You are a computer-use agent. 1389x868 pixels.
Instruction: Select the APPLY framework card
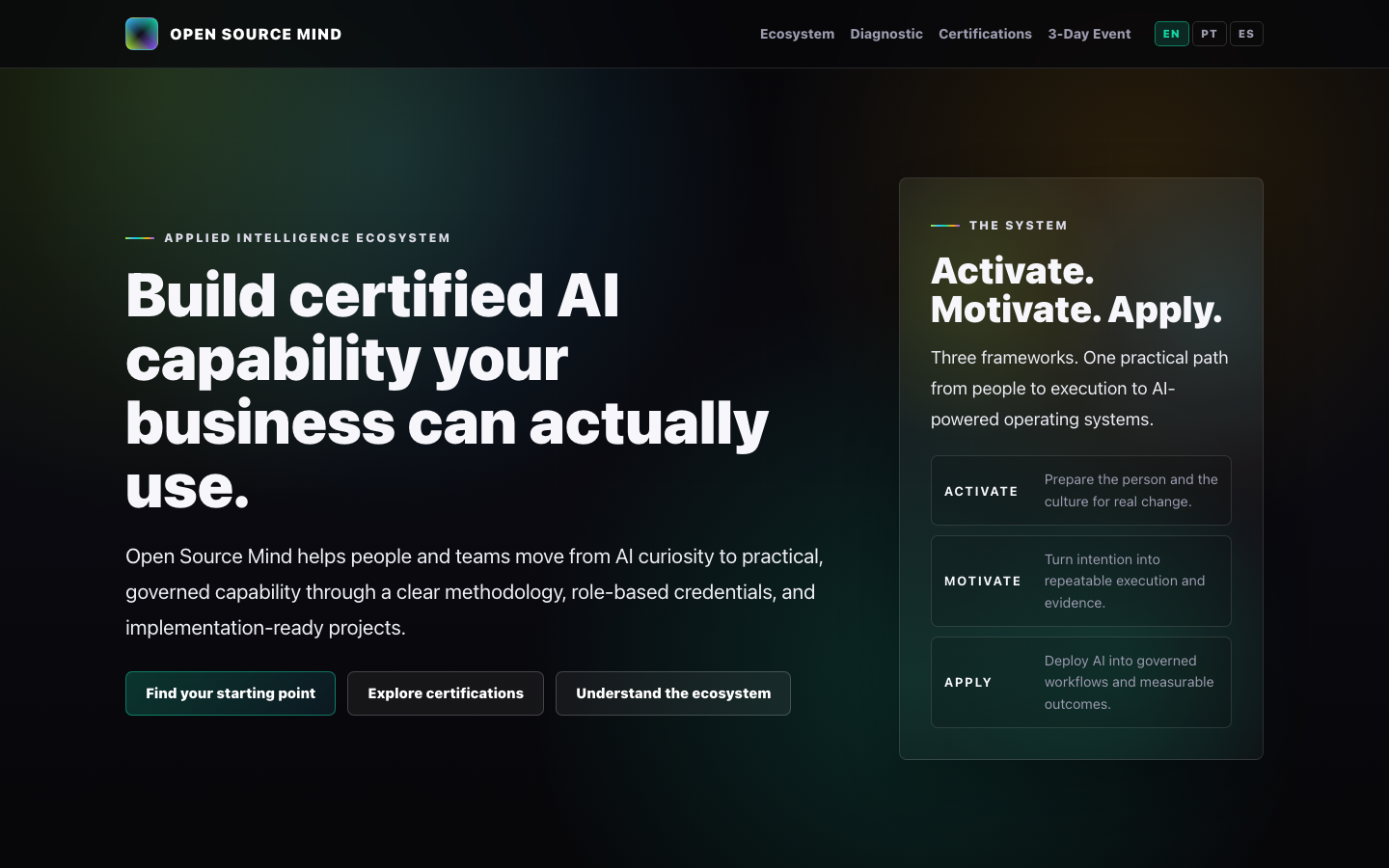click(1080, 683)
